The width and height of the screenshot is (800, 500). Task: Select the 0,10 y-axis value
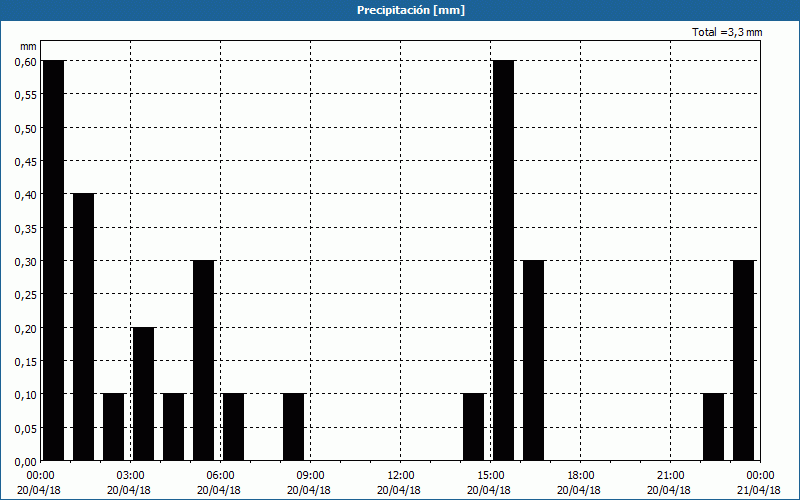click(26, 395)
